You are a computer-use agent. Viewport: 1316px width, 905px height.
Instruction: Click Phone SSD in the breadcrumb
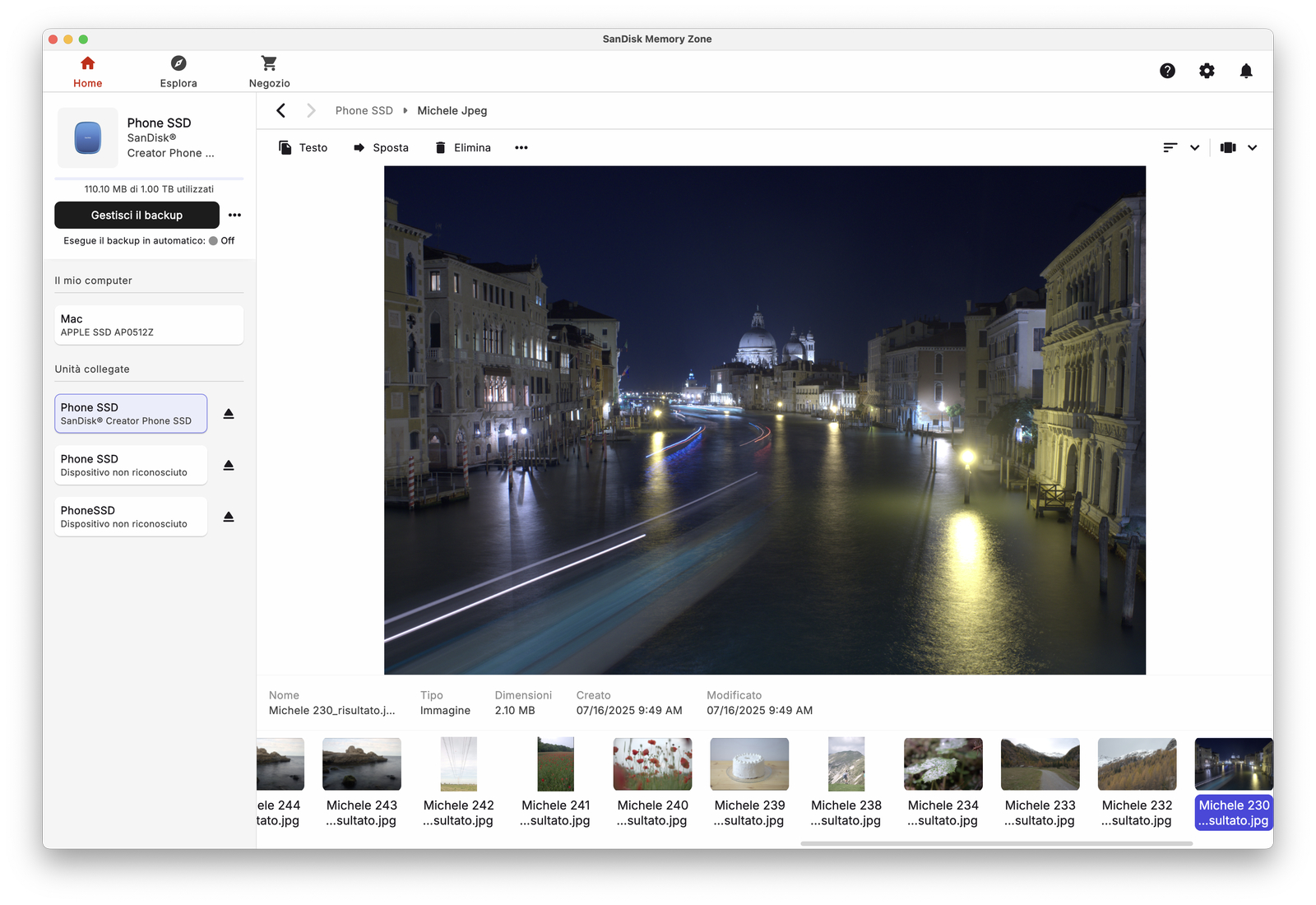click(364, 111)
